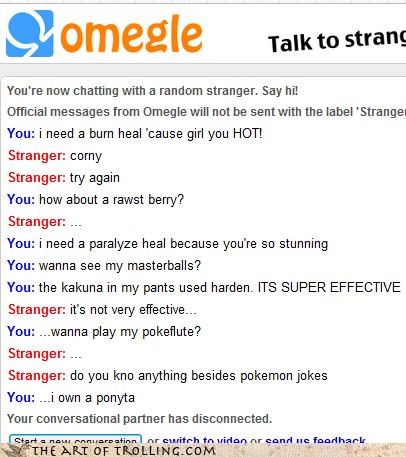Click the 'it's not very effective' reply
406x457 pixels.
point(102,310)
